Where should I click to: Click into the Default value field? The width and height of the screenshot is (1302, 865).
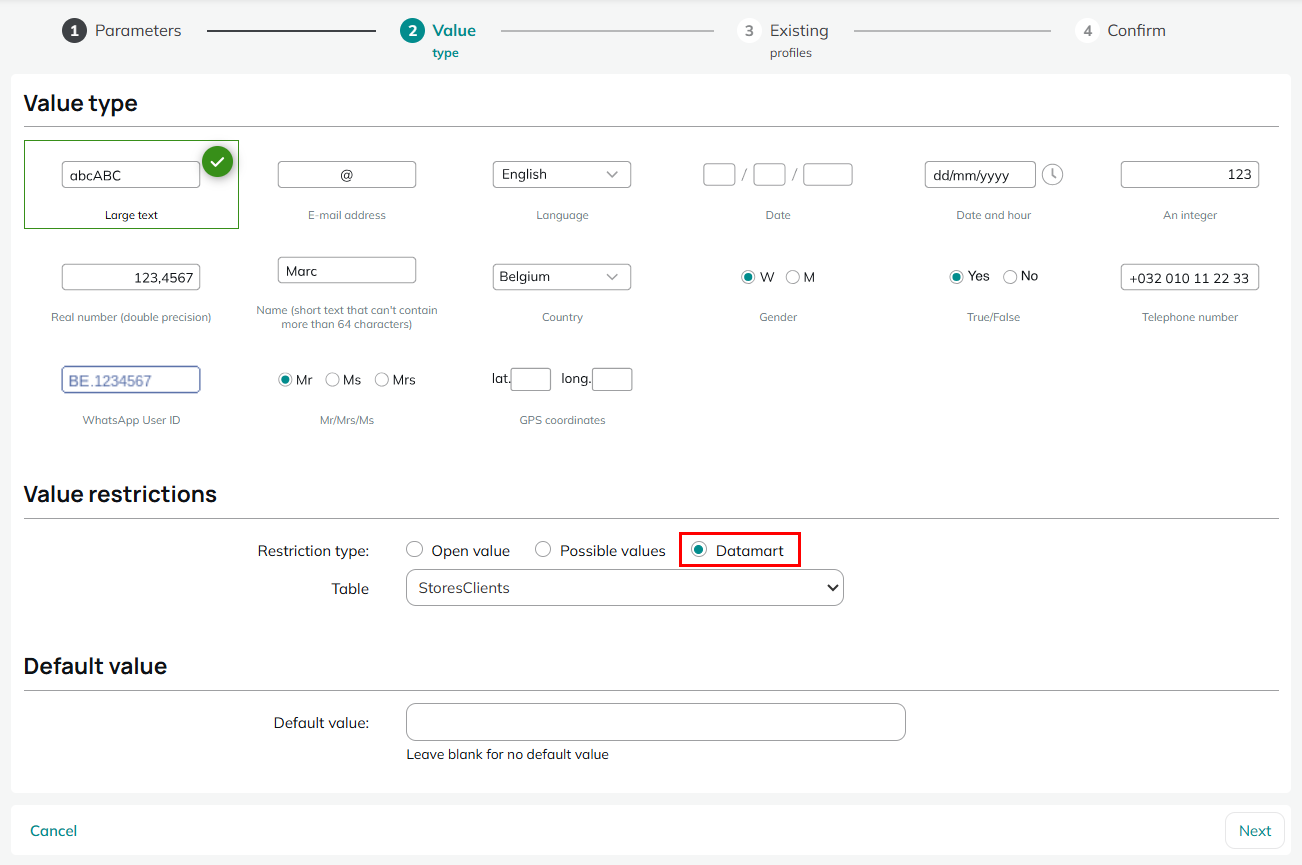coord(656,722)
